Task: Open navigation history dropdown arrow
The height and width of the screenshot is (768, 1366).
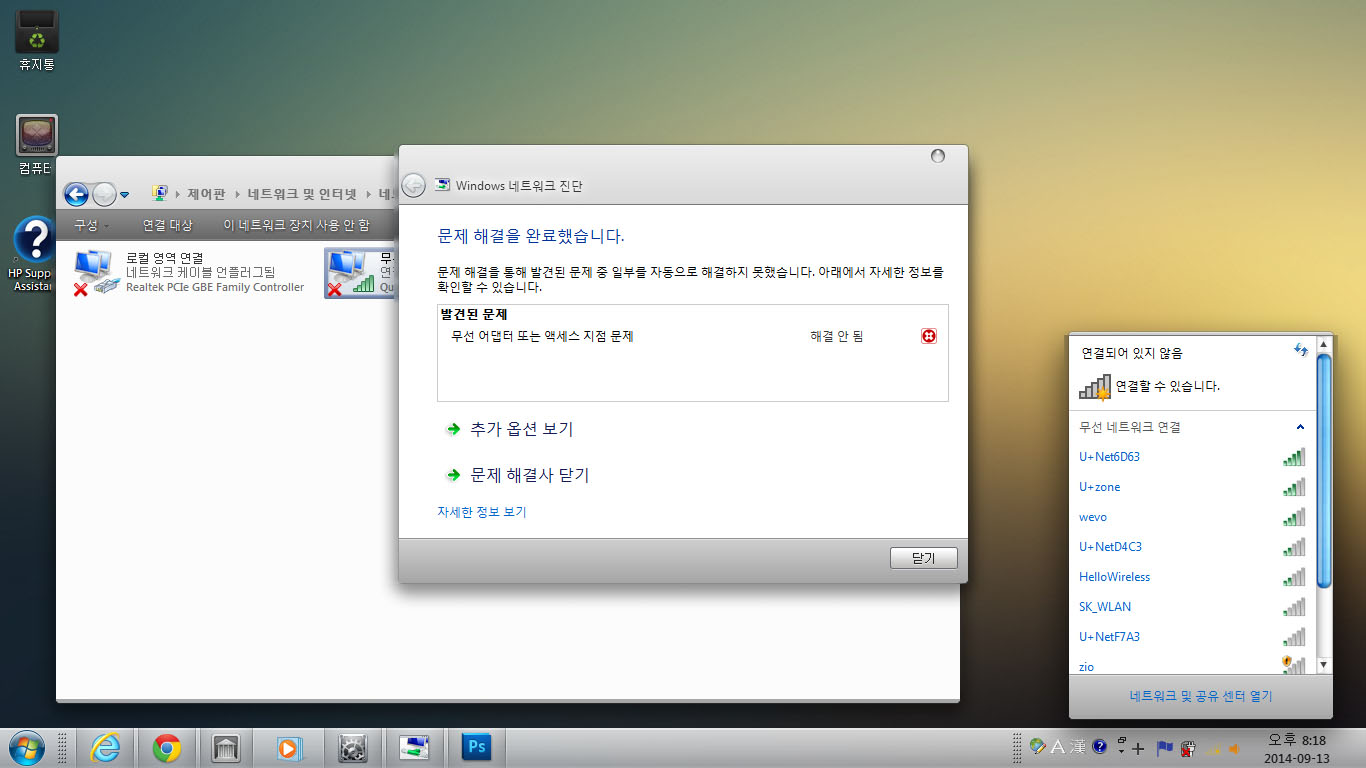Action: coord(124,195)
